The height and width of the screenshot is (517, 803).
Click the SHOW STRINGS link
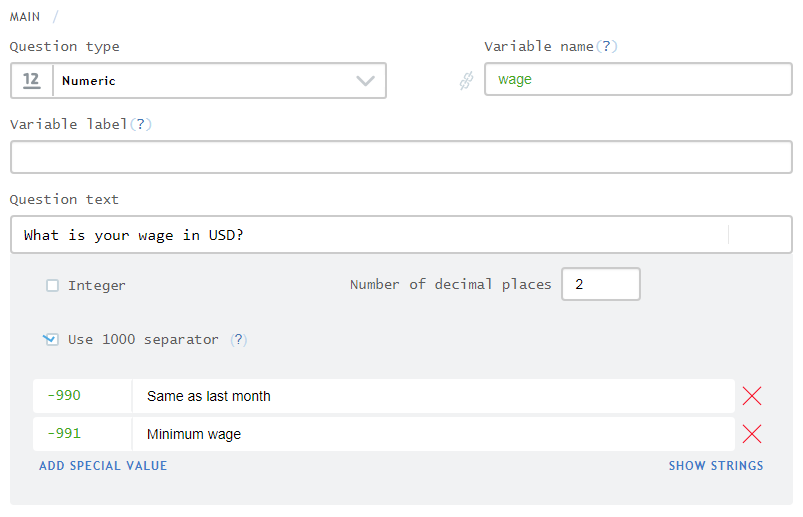(x=715, y=466)
